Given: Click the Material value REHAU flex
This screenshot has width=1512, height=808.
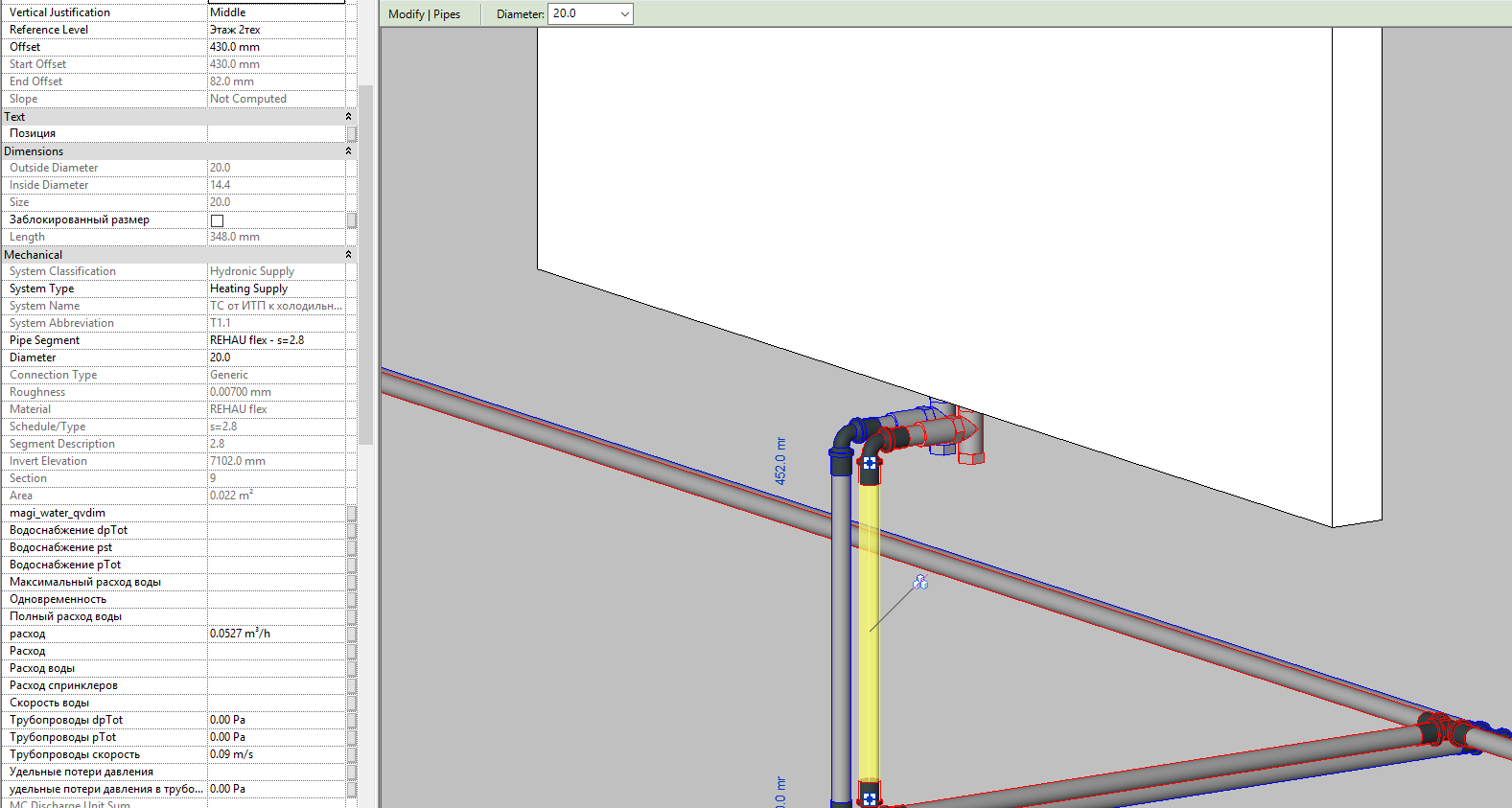Looking at the screenshot, I should pos(276,409).
